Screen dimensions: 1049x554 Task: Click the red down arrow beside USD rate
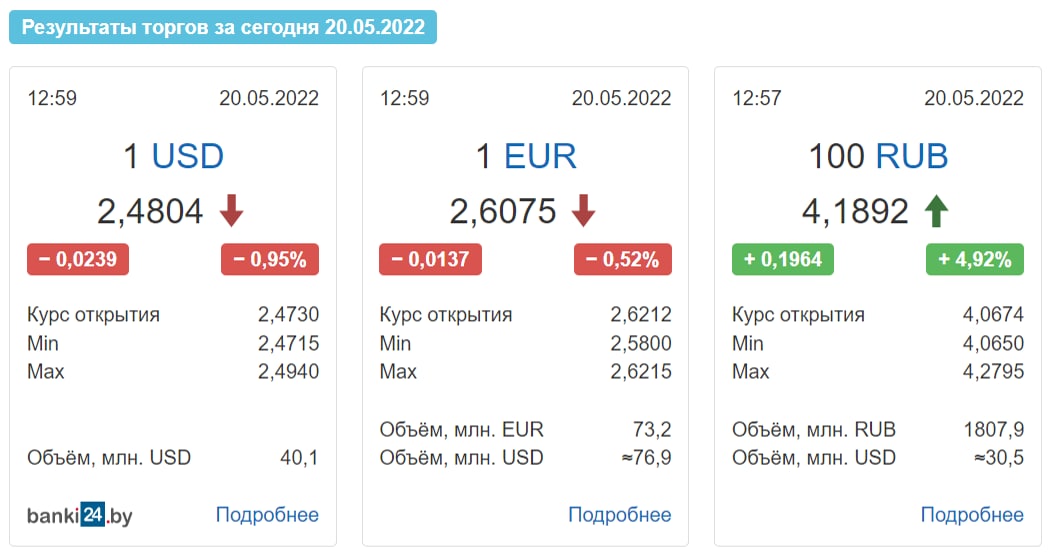[x=231, y=211]
